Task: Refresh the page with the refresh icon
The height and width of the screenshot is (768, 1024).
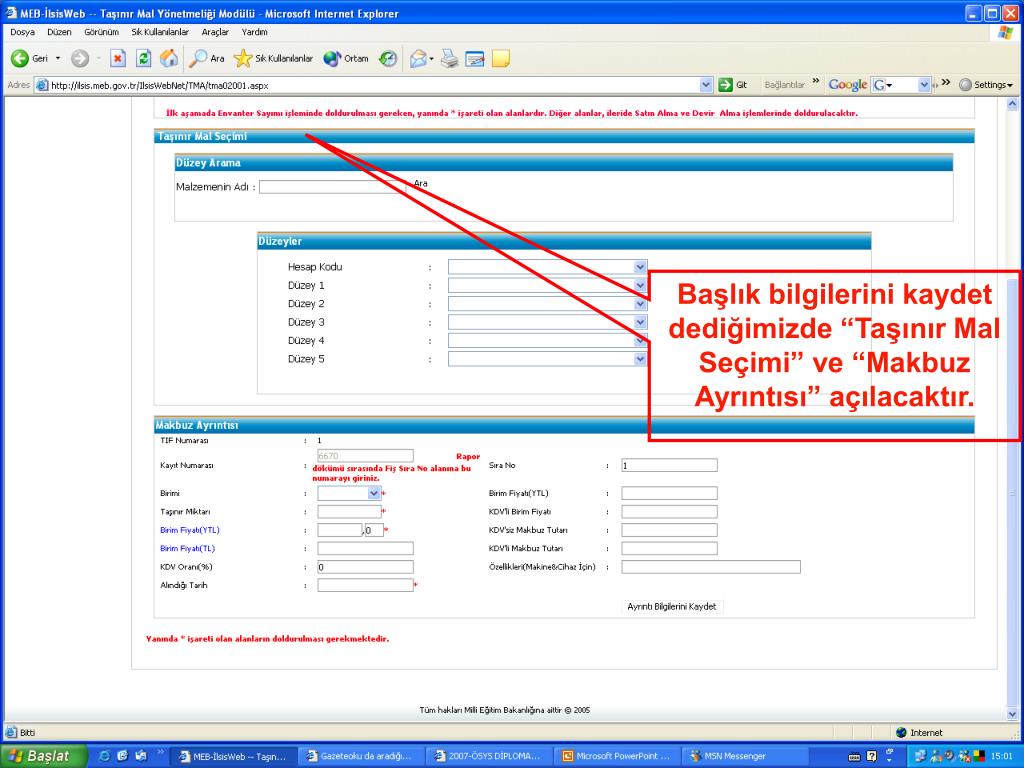Action: (143, 58)
